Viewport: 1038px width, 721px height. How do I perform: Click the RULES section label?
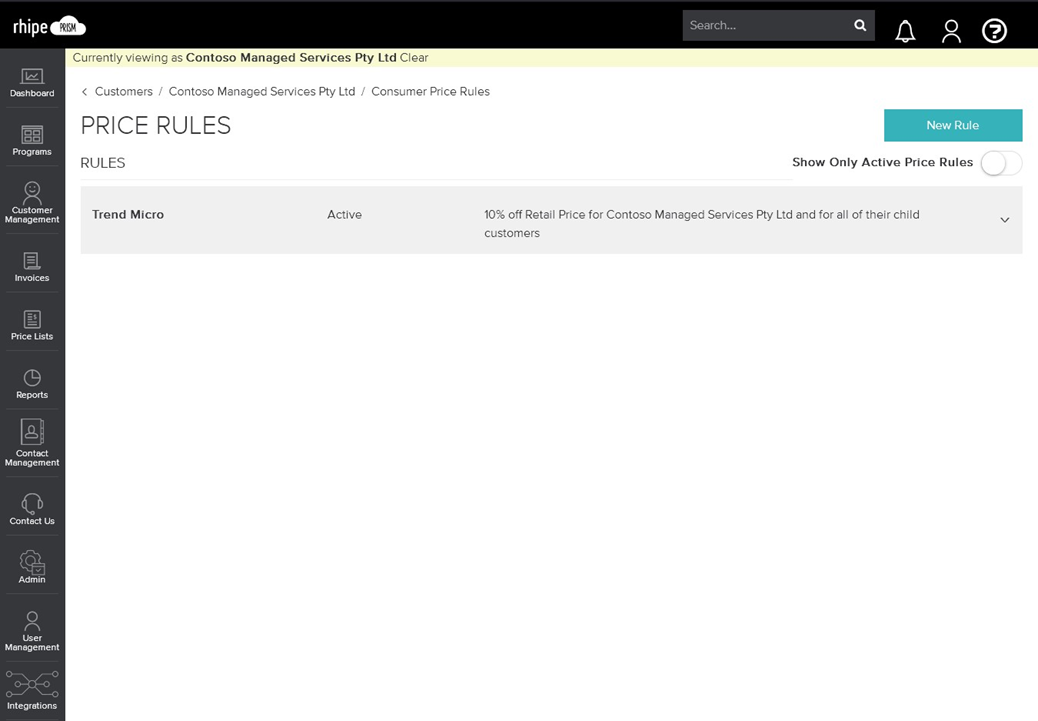tap(103, 163)
